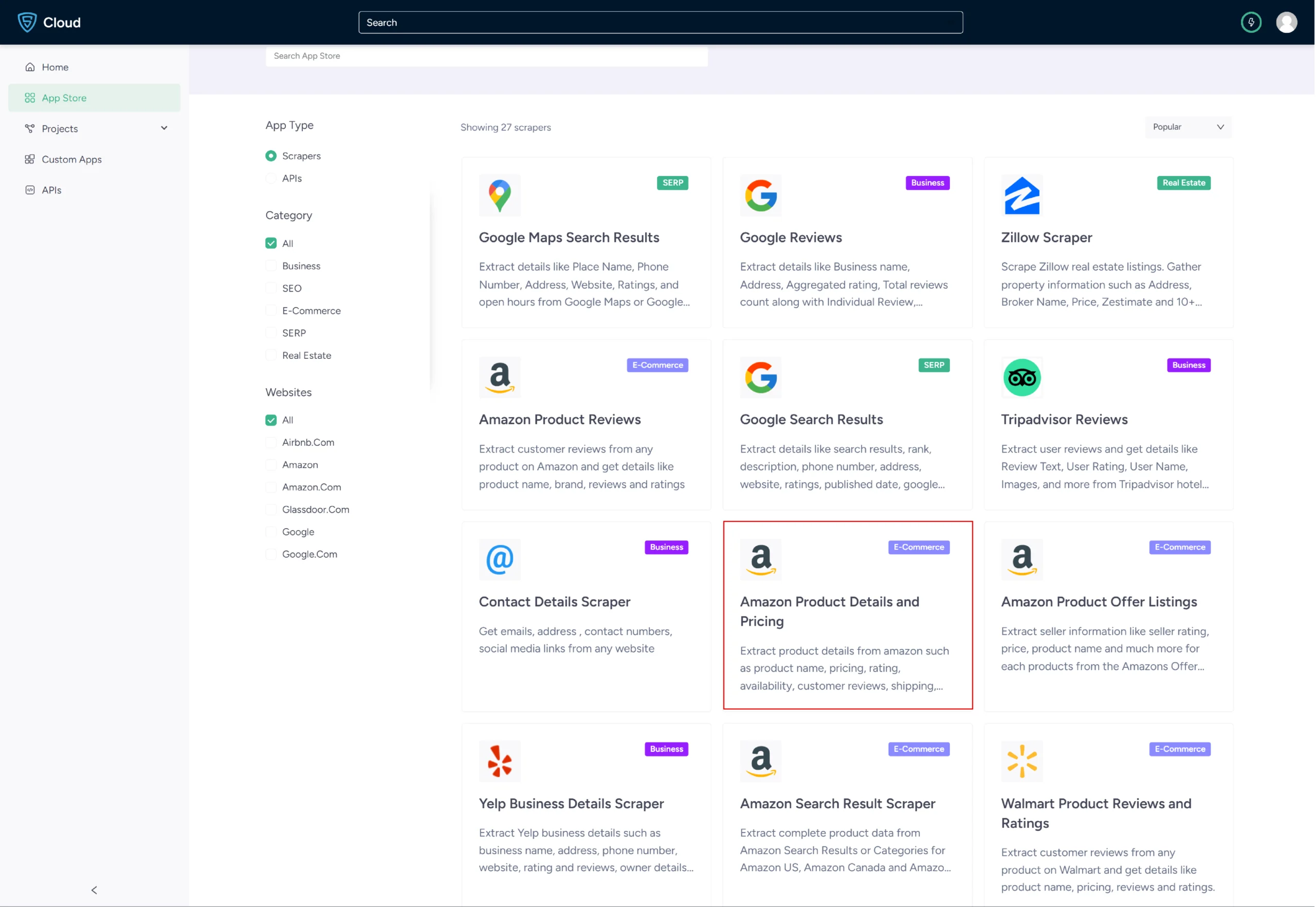Select the Scrapers app type radio
Image resolution: width=1316 pixels, height=907 pixels.
pyautogui.click(x=271, y=156)
